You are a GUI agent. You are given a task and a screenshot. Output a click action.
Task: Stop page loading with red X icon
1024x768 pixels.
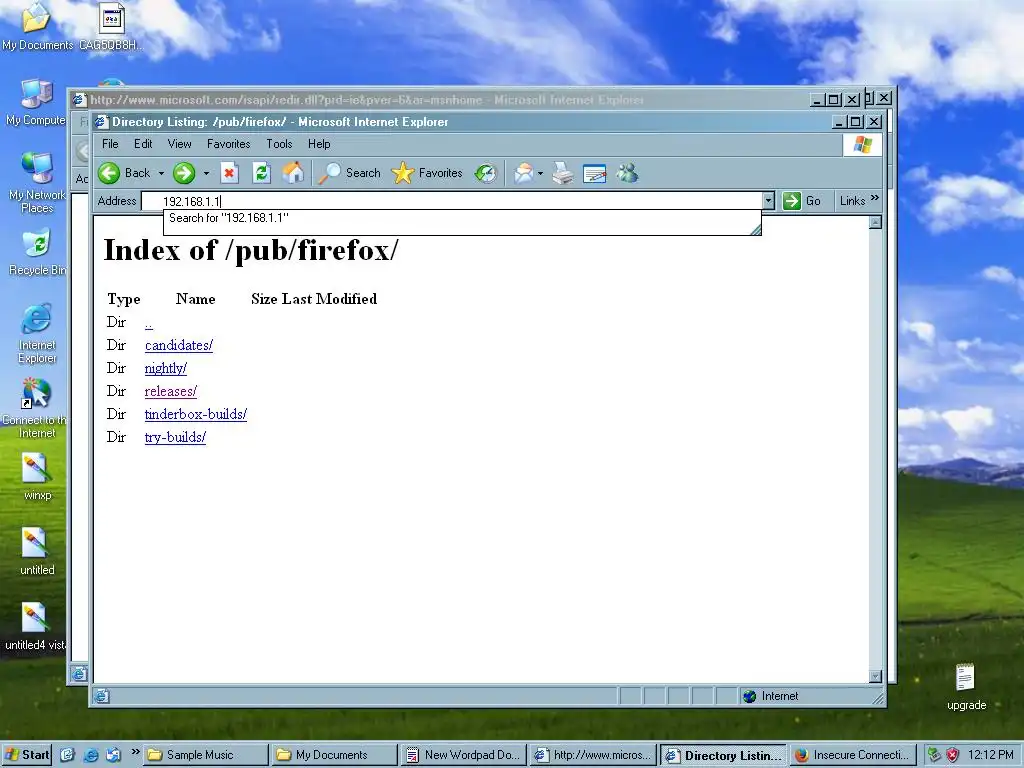(x=229, y=173)
